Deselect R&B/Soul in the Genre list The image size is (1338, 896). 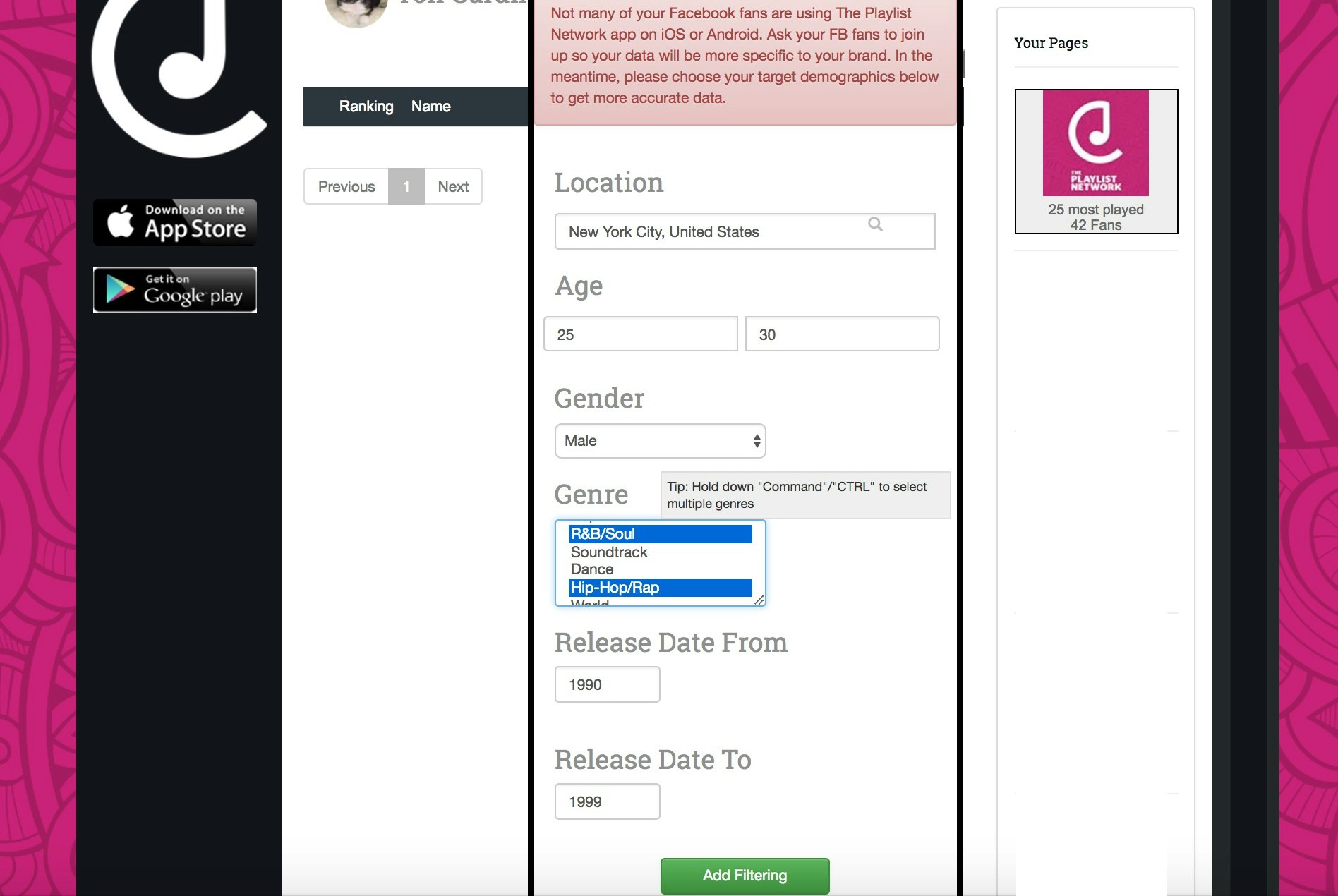pos(604,534)
